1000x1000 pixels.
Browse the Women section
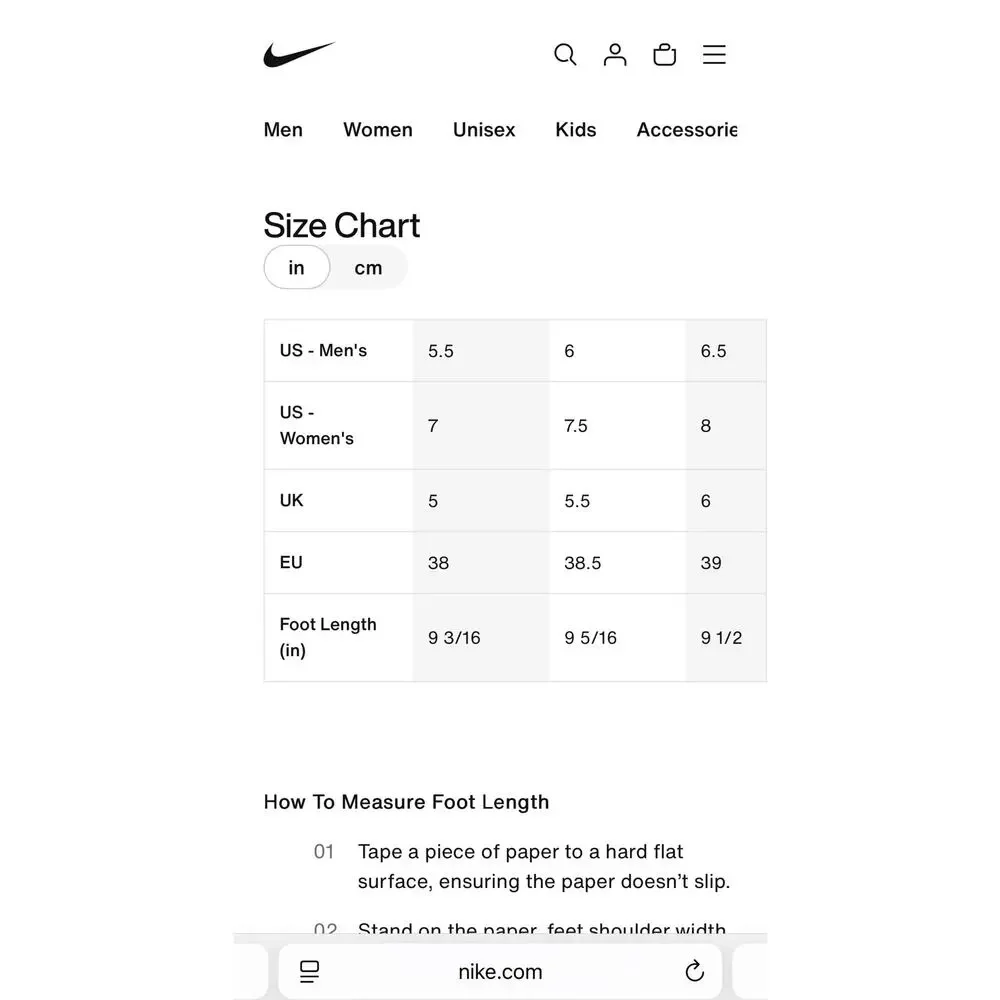point(378,130)
